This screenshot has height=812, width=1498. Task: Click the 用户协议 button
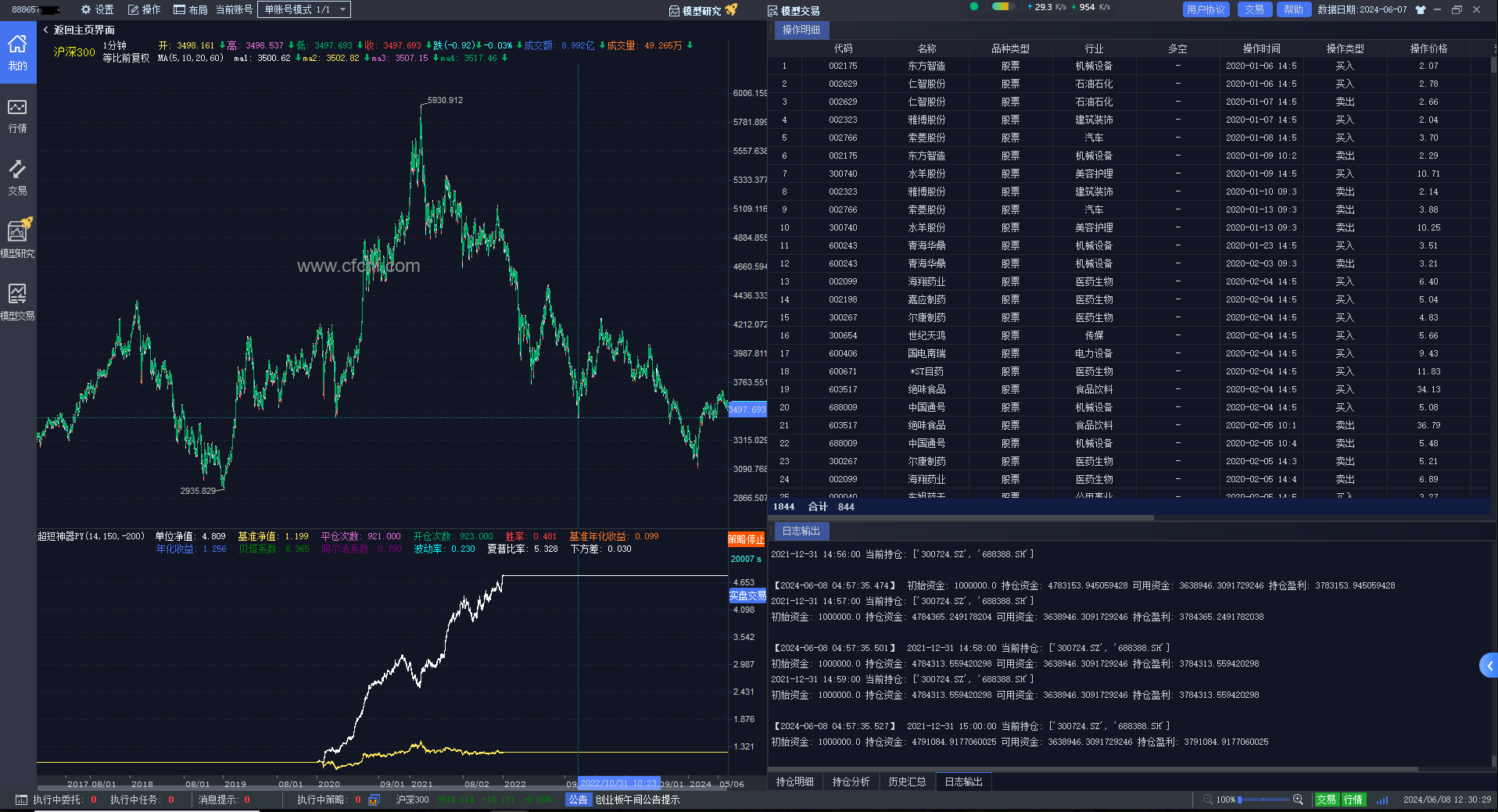pos(1206,9)
